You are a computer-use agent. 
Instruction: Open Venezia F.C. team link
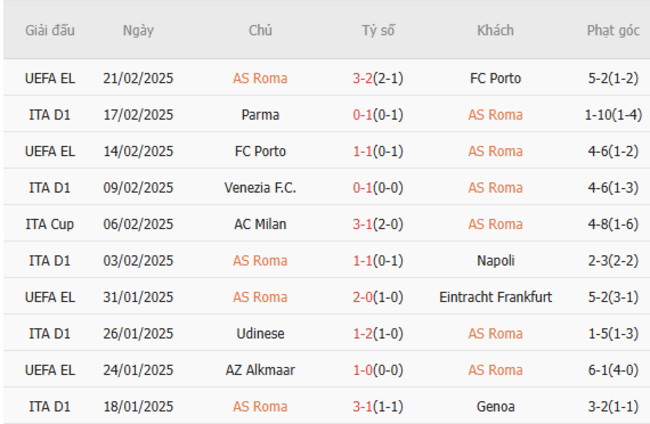click(x=260, y=188)
